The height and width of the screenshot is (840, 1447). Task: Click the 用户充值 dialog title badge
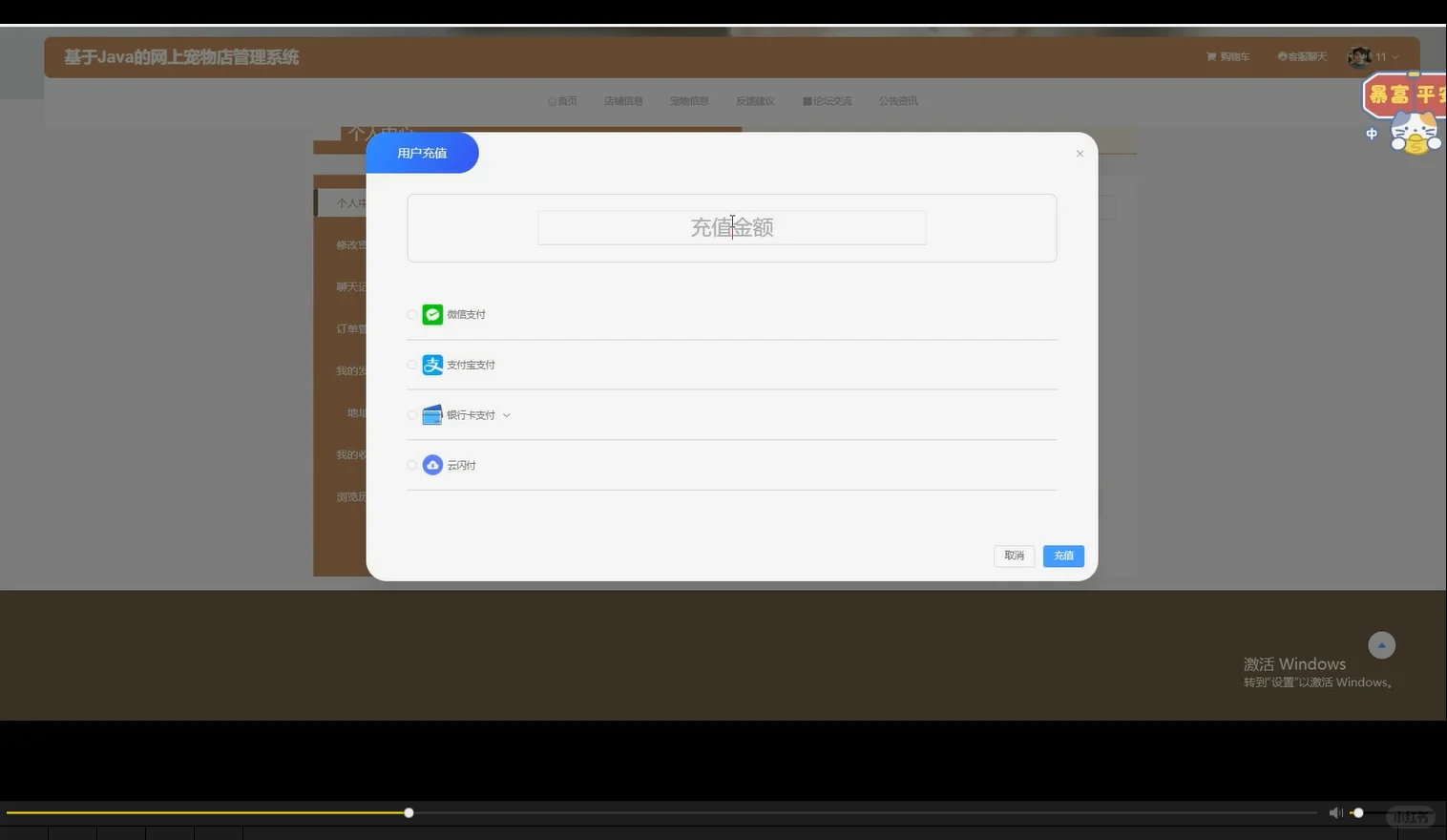[x=422, y=153]
